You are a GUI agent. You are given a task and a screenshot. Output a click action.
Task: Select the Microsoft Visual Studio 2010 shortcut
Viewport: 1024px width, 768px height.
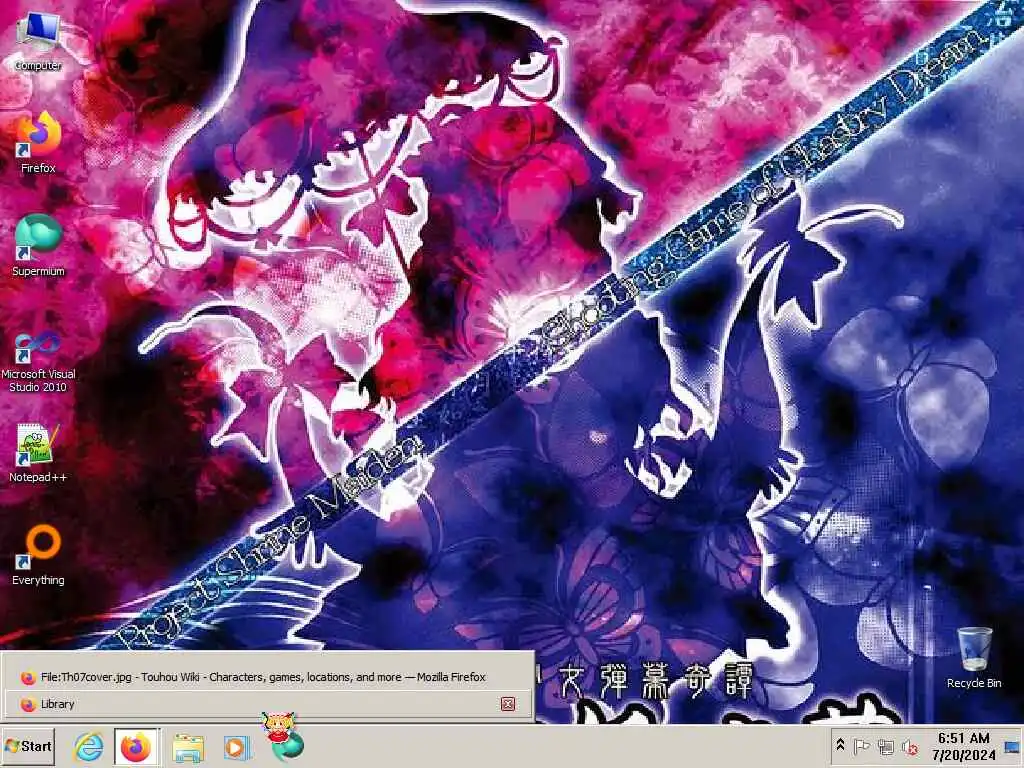click(38, 361)
